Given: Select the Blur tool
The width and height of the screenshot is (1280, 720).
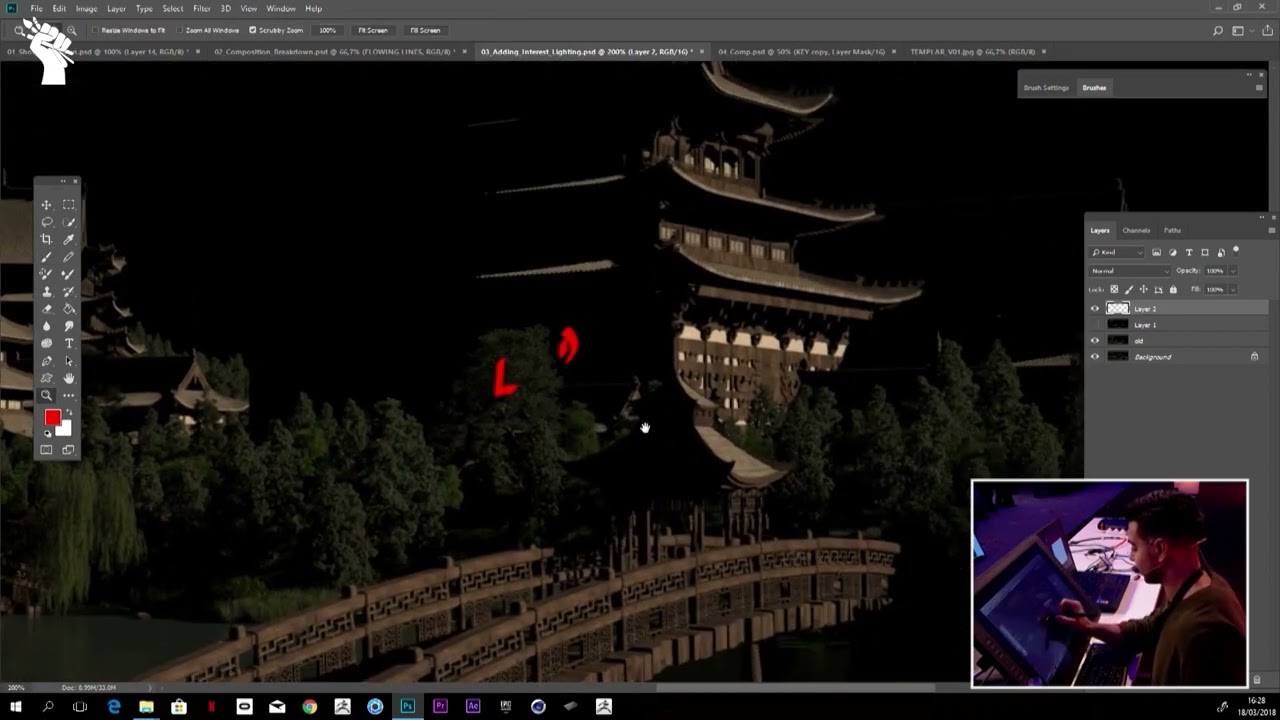Looking at the screenshot, I should pyautogui.click(x=46, y=326).
